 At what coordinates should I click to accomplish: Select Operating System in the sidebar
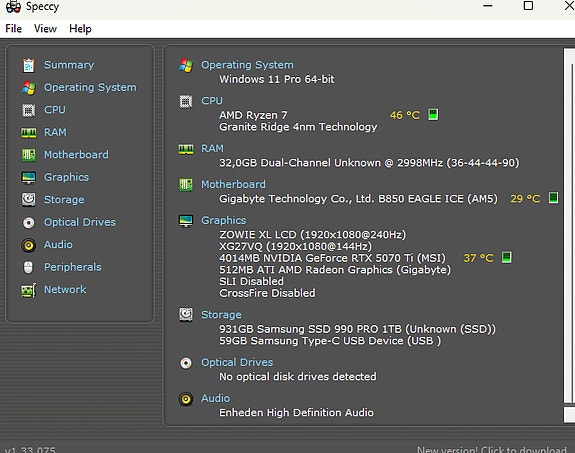[90, 87]
